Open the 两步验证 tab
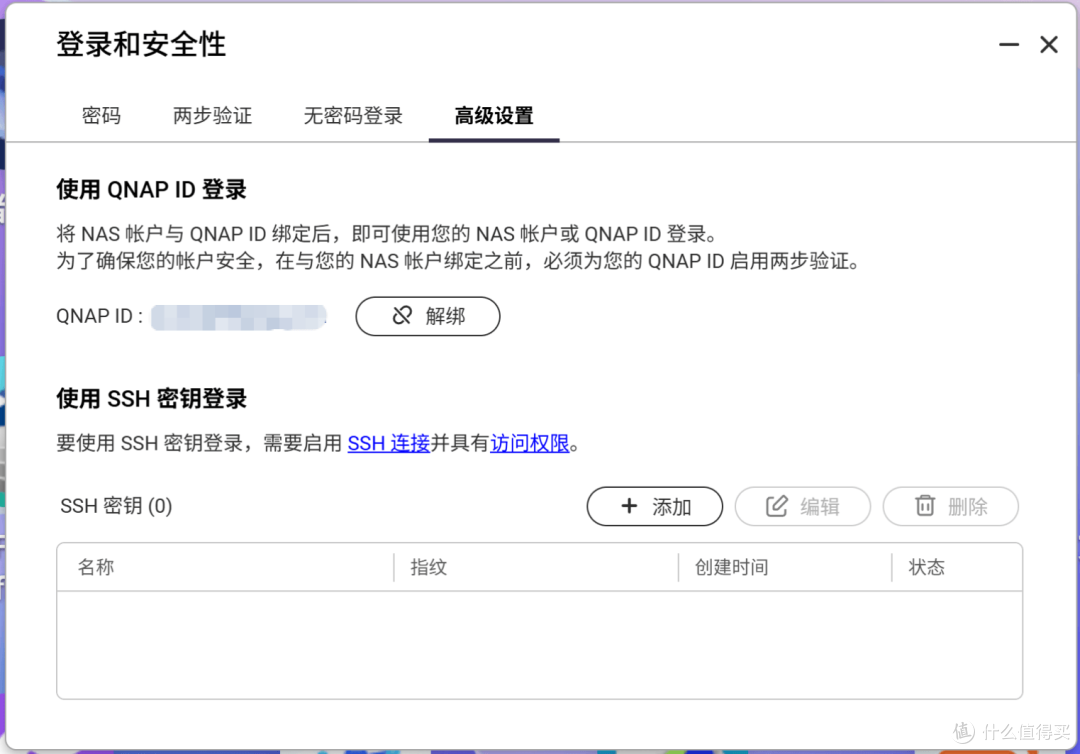 (212, 116)
